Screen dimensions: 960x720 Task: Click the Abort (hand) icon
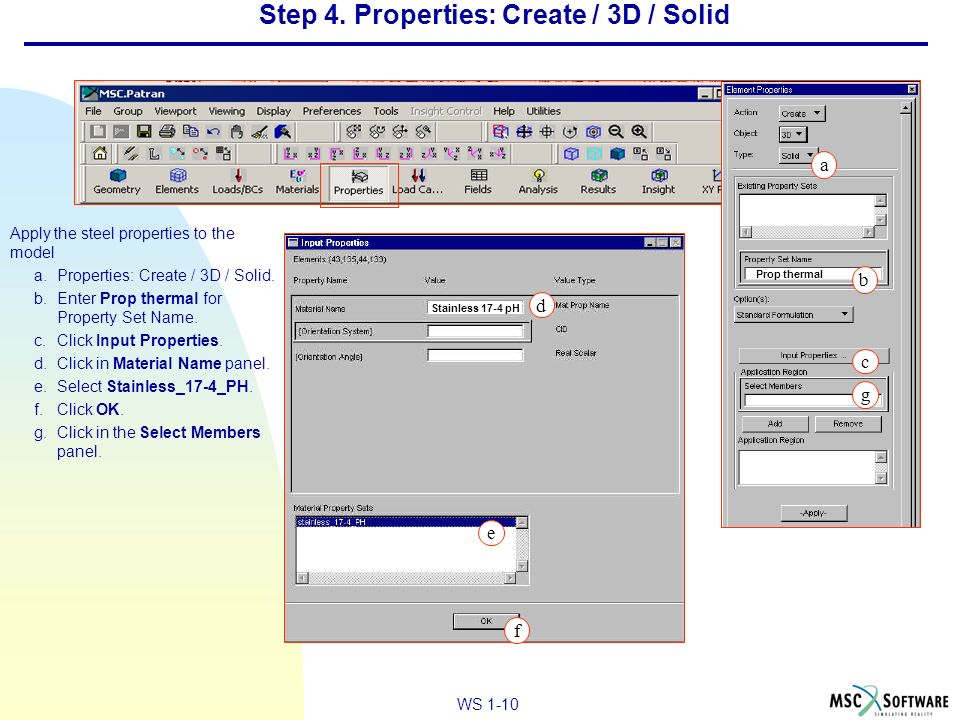point(236,131)
